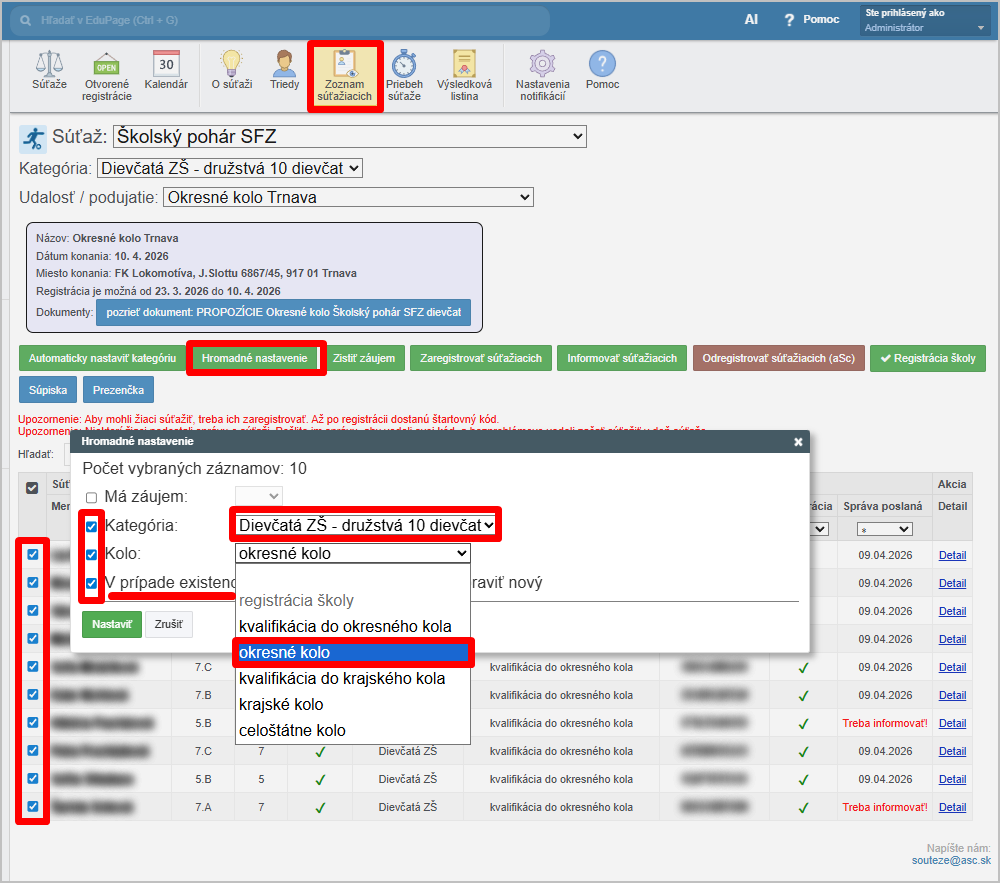Image resolution: width=1000 pixels, height=883 pixels.
Task: Open Kategória dropdown in Hromadné nastavenie dialog
Action: (x=365, y=525)
